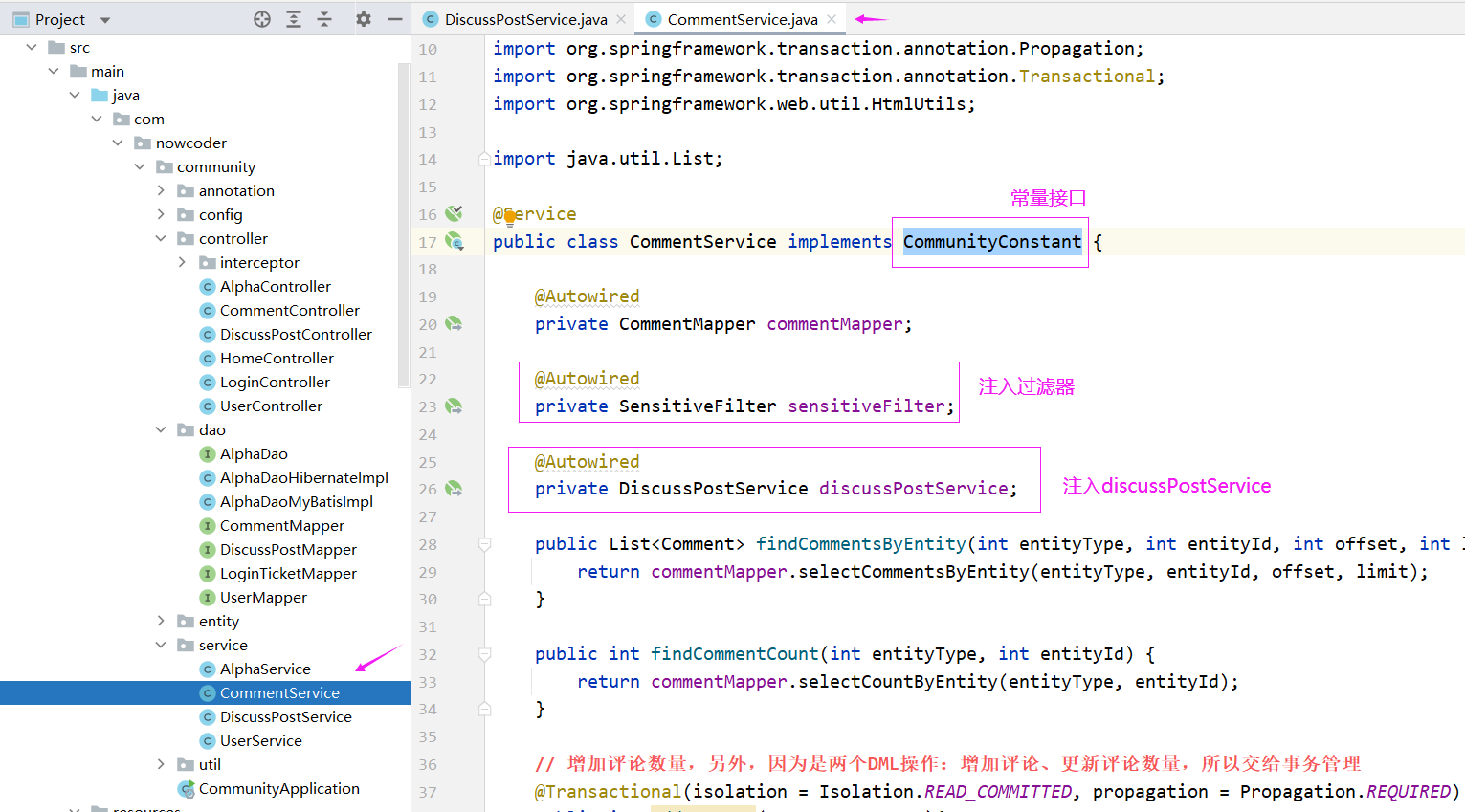Close the CommentService.java tab

pyautogui.click(x=832, y=19)
